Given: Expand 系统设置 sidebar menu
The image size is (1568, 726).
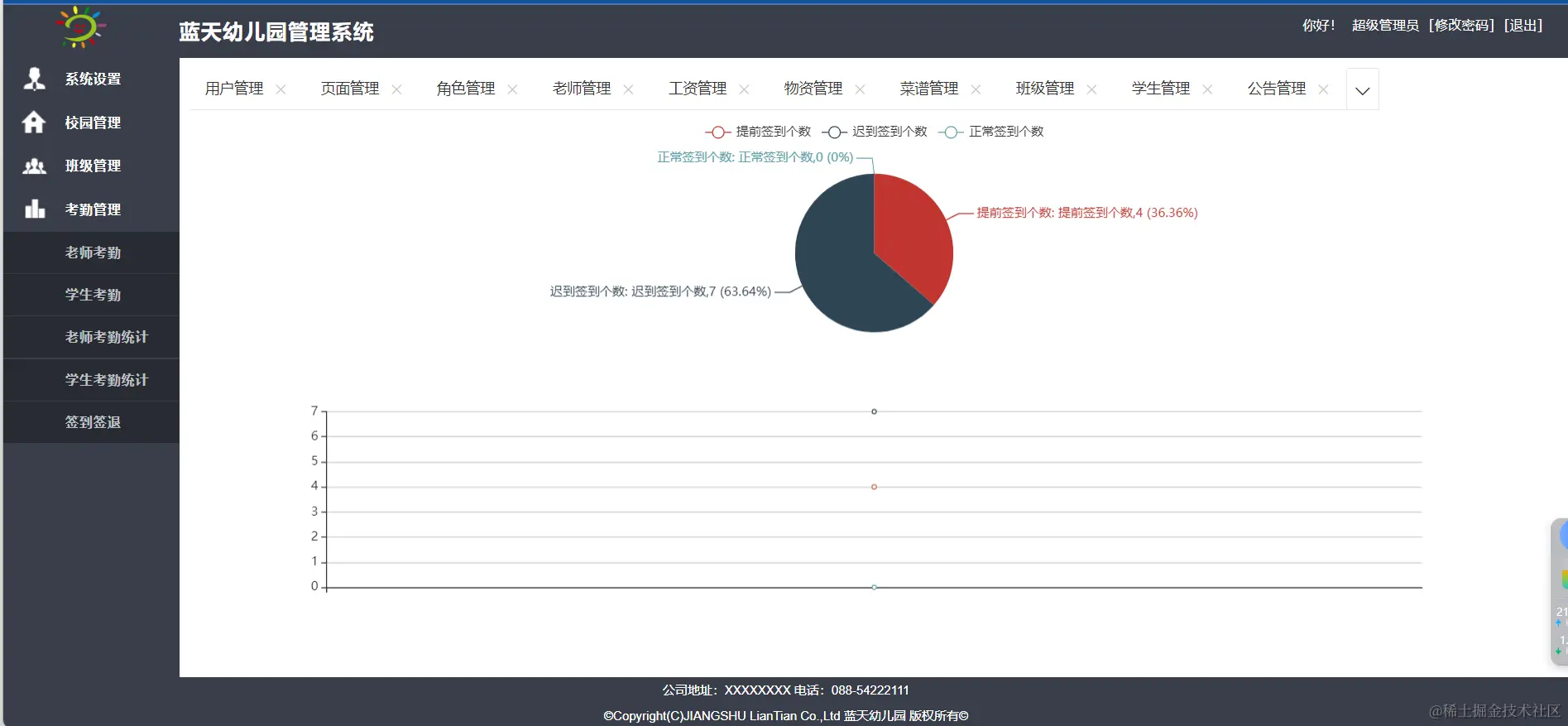Looking at the screenshot, I should (x=91, y=79).
